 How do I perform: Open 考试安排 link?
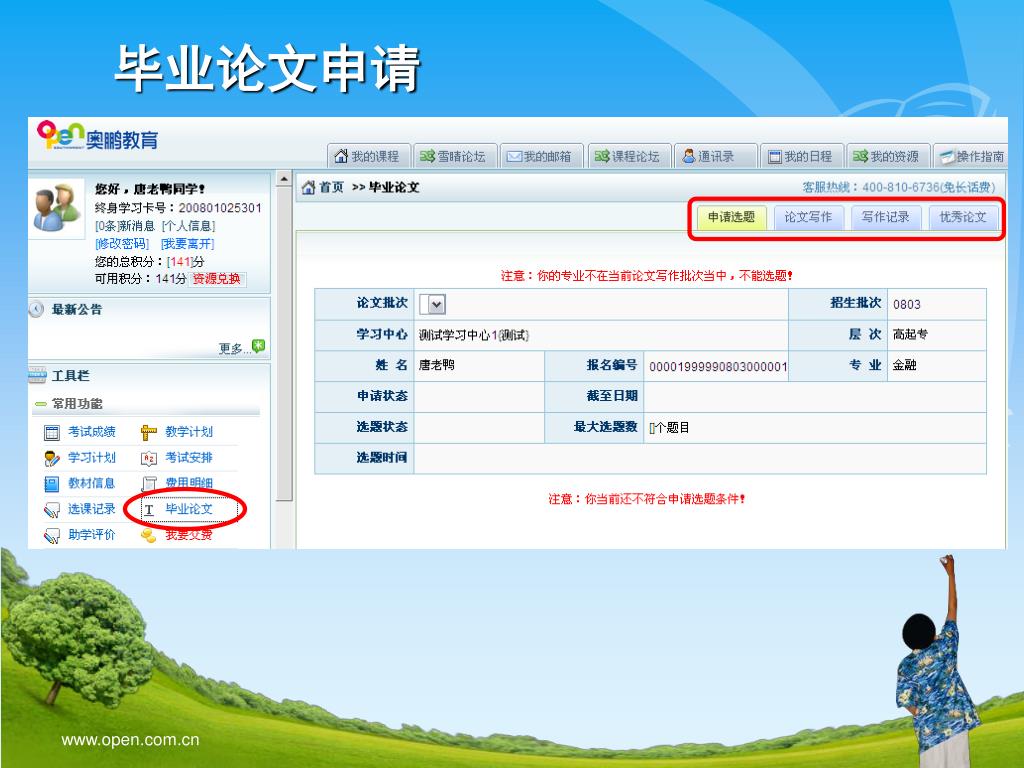tap(189, 458)
